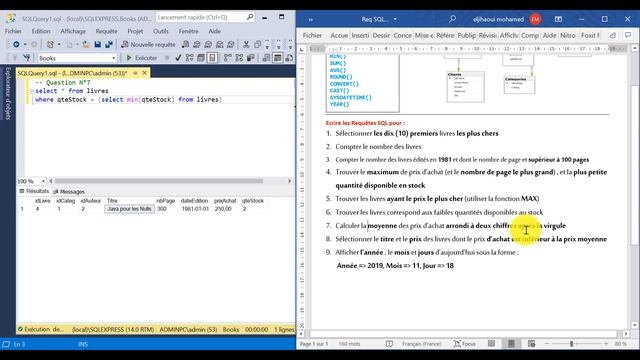Click the magnifier icon in Lancement rapide
The image size is (640, 360).
click(x=250, y=17)
